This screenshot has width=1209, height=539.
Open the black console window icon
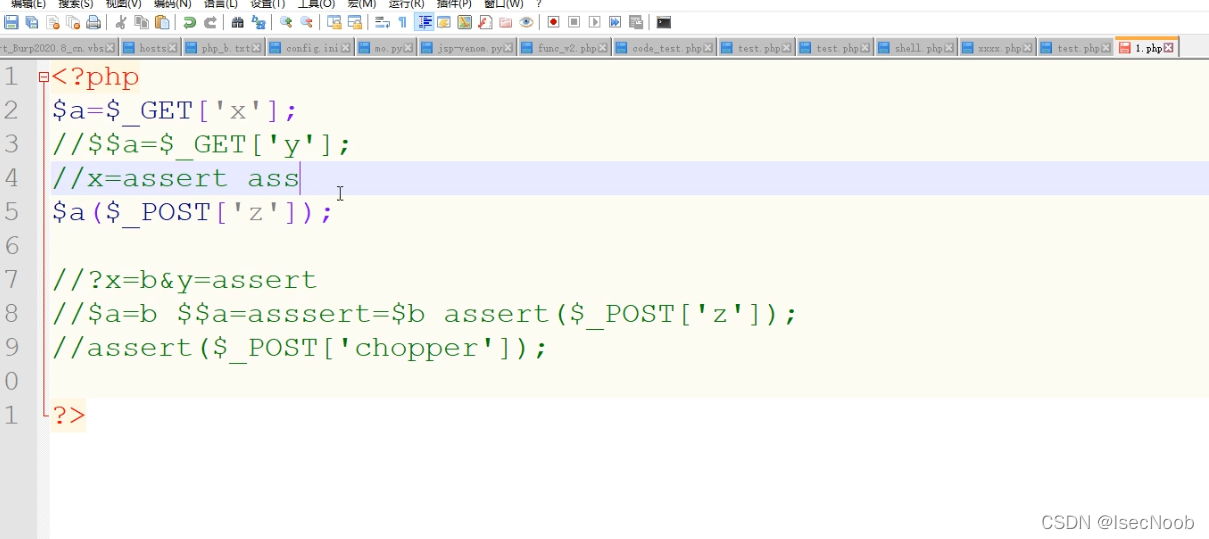click(x=663, y=22)
